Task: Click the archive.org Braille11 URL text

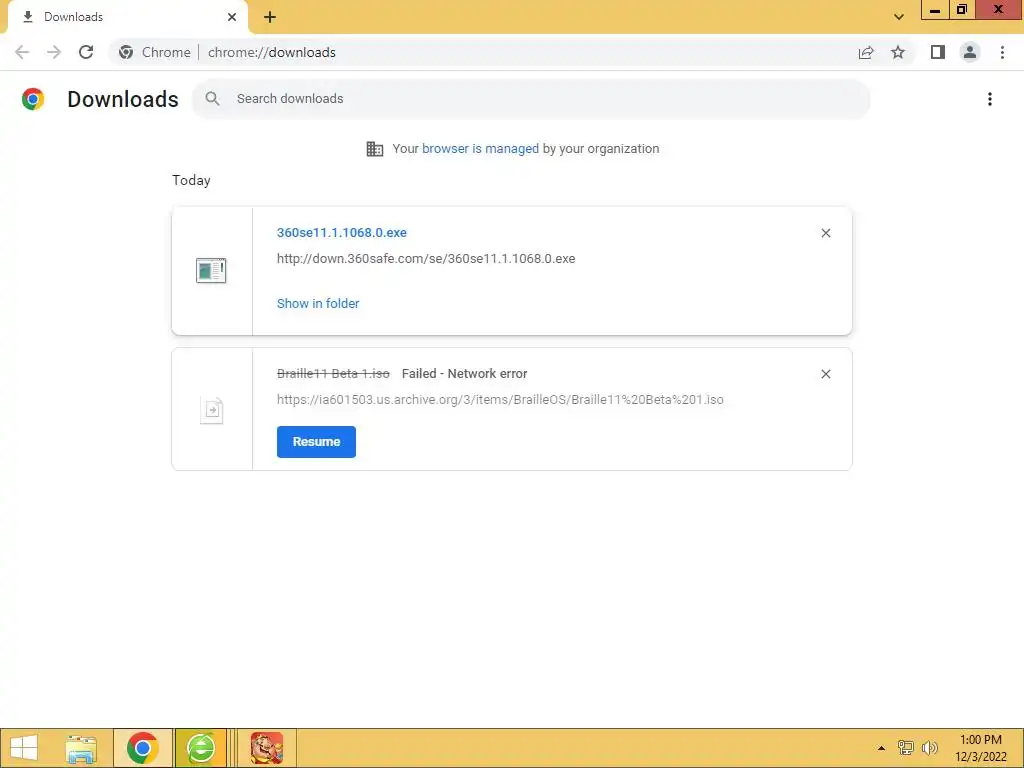Action: click(500, 400)
